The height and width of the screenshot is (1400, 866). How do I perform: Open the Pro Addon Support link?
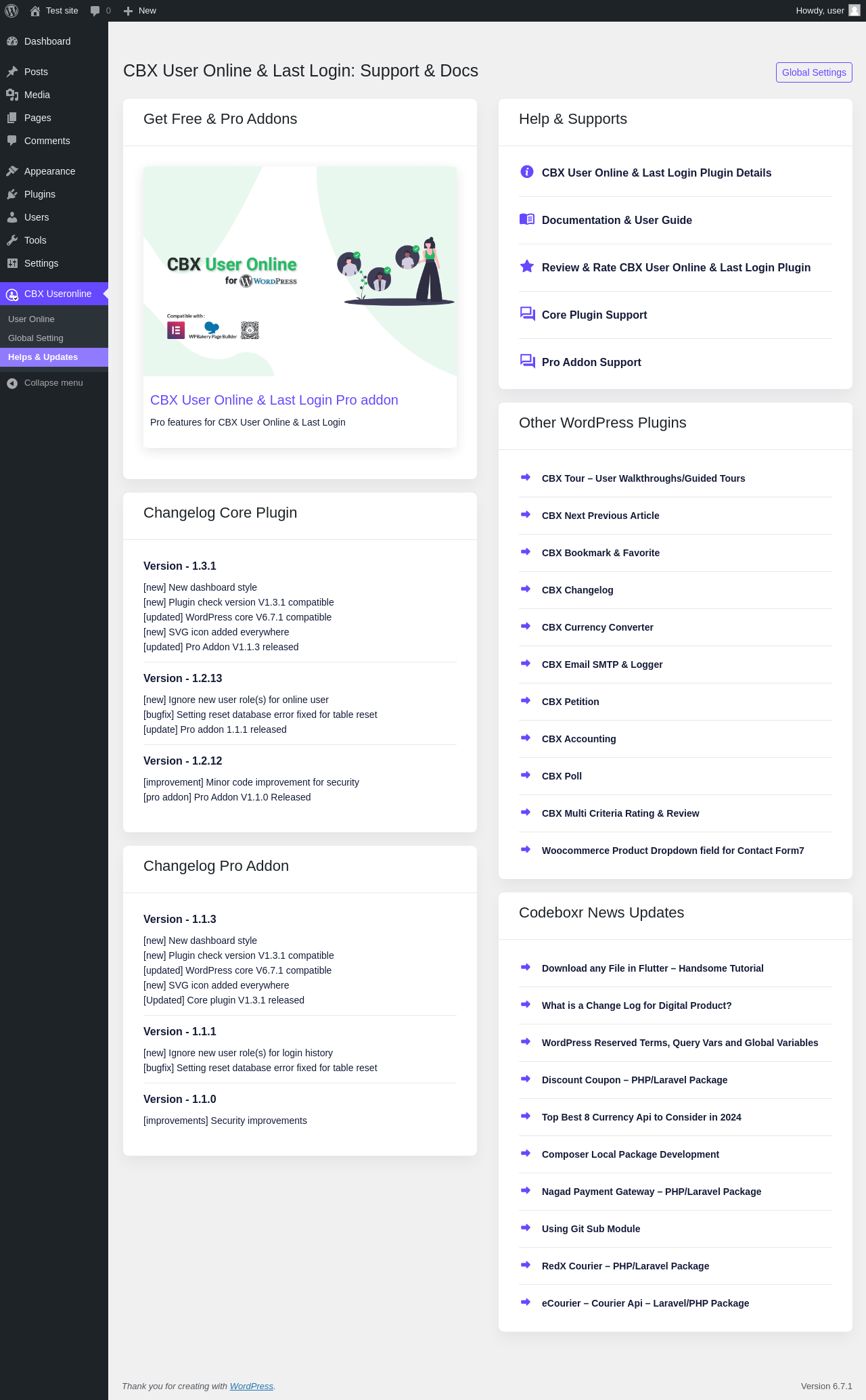pyautogui.click(x=591, y=362)
